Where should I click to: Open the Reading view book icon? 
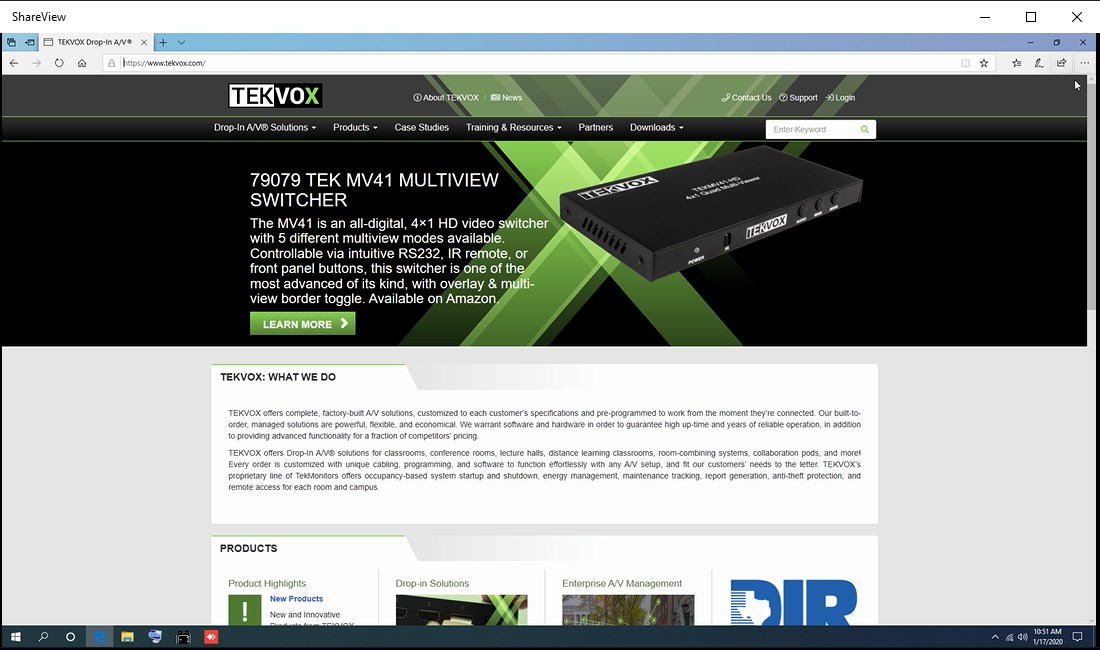click(965, 63)
